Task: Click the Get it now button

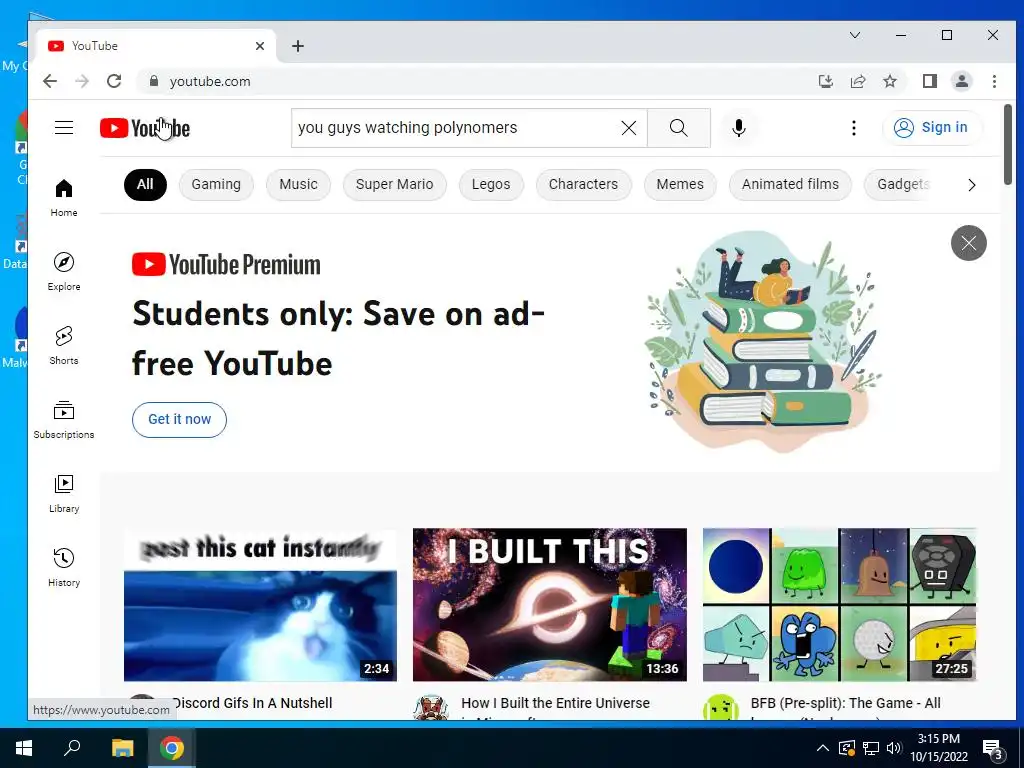Action: (180, 419)
